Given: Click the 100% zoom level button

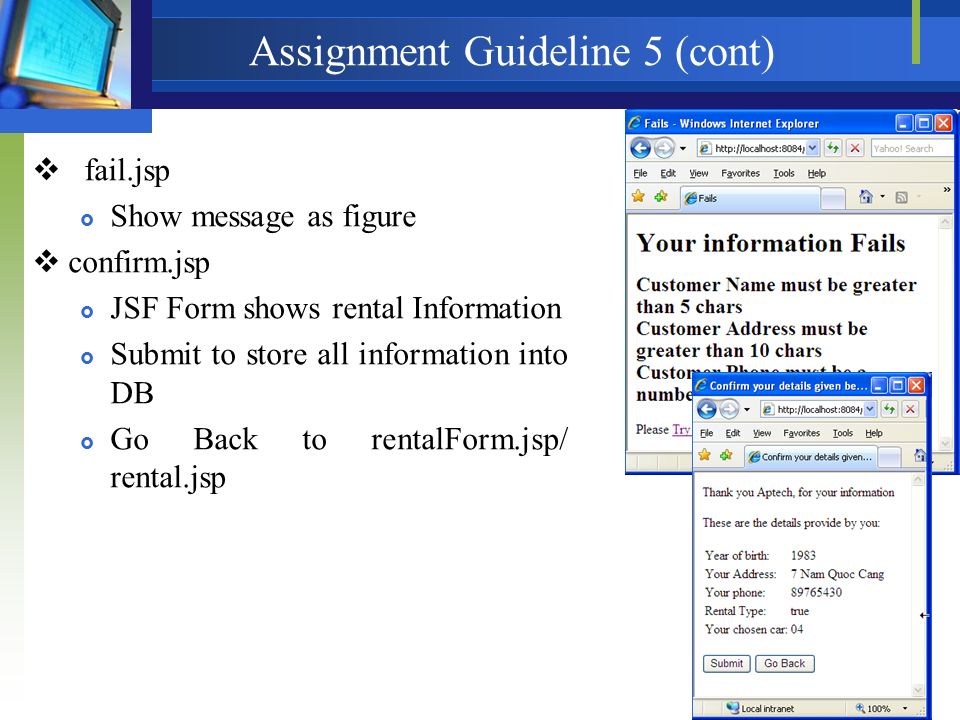Looking at the screenshot, I should (x=874, y=708).
